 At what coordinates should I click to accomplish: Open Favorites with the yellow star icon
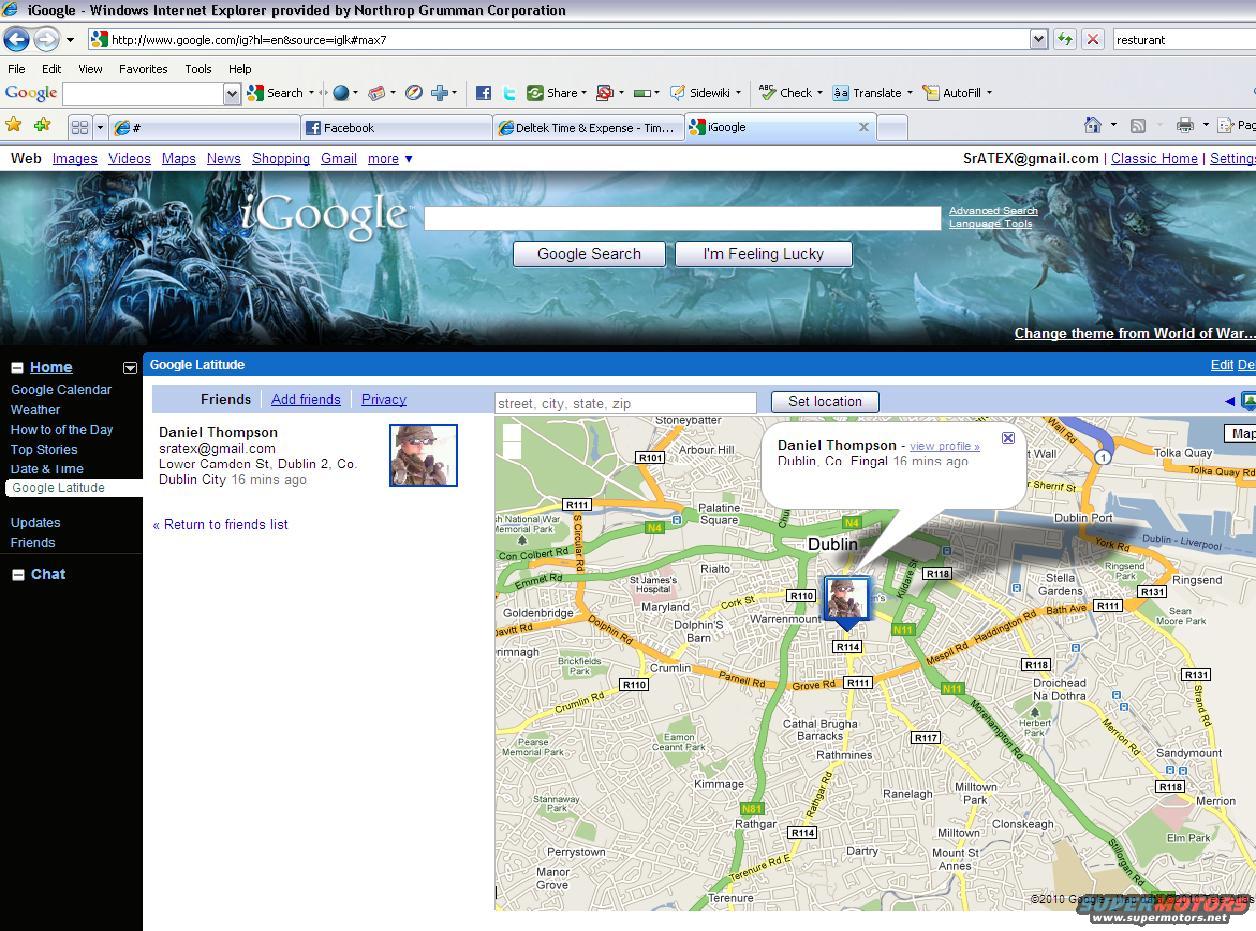point(13,125)
